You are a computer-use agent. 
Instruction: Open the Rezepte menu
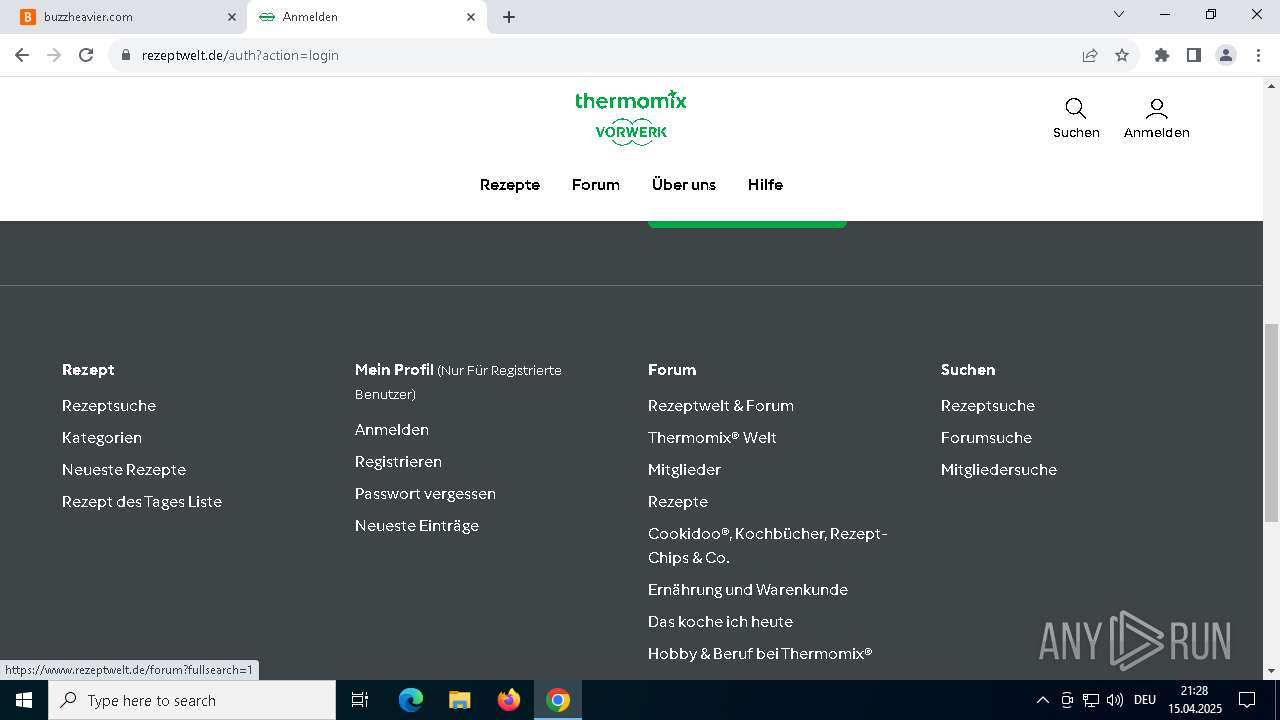pyautogui.click(x=510, y=185)
